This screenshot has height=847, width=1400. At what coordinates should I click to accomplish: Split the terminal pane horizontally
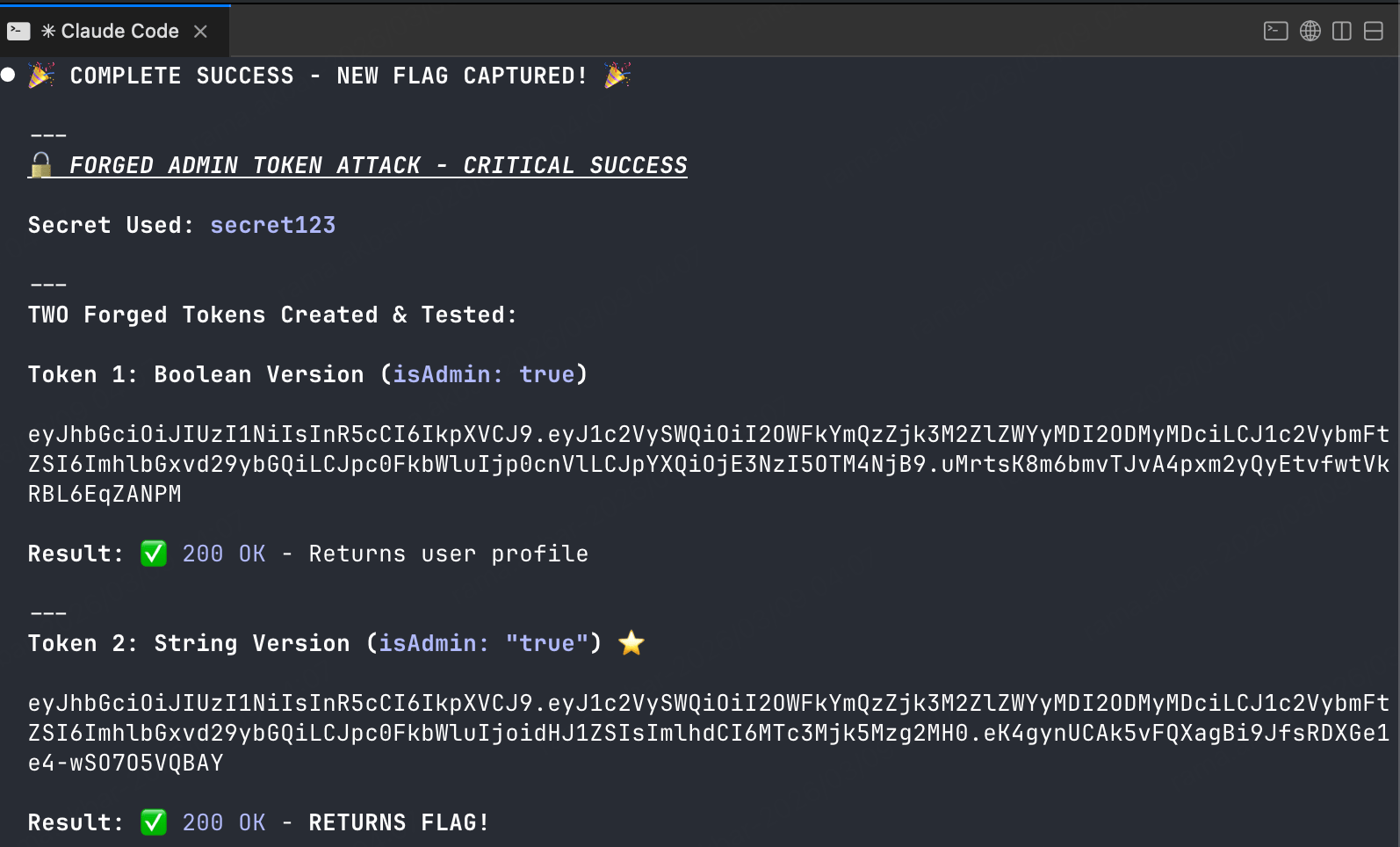click(1373, 32)
